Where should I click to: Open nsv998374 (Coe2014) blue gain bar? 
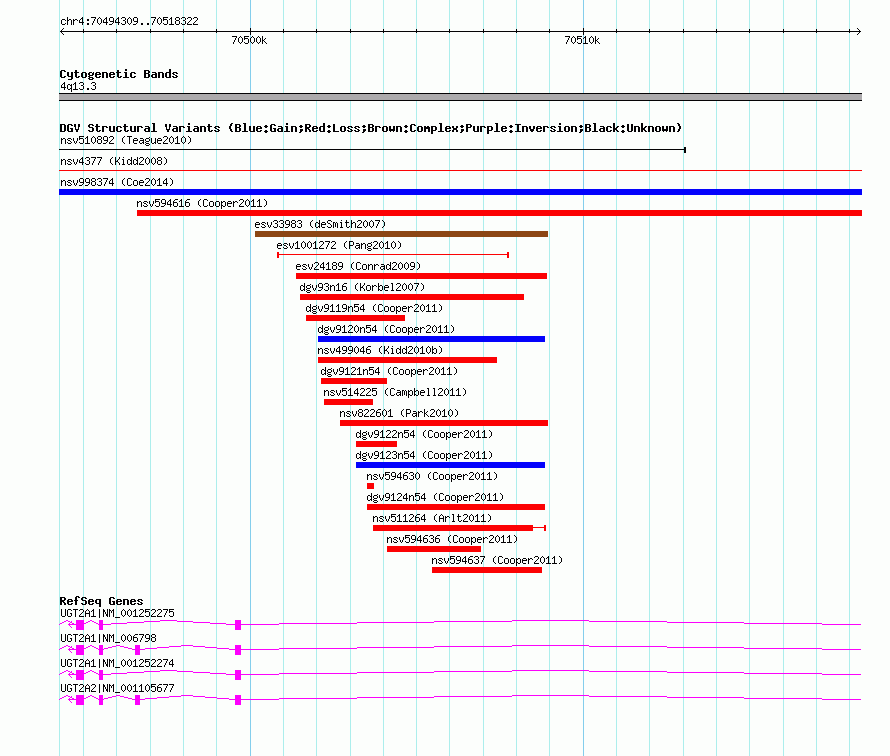(460, 192)
